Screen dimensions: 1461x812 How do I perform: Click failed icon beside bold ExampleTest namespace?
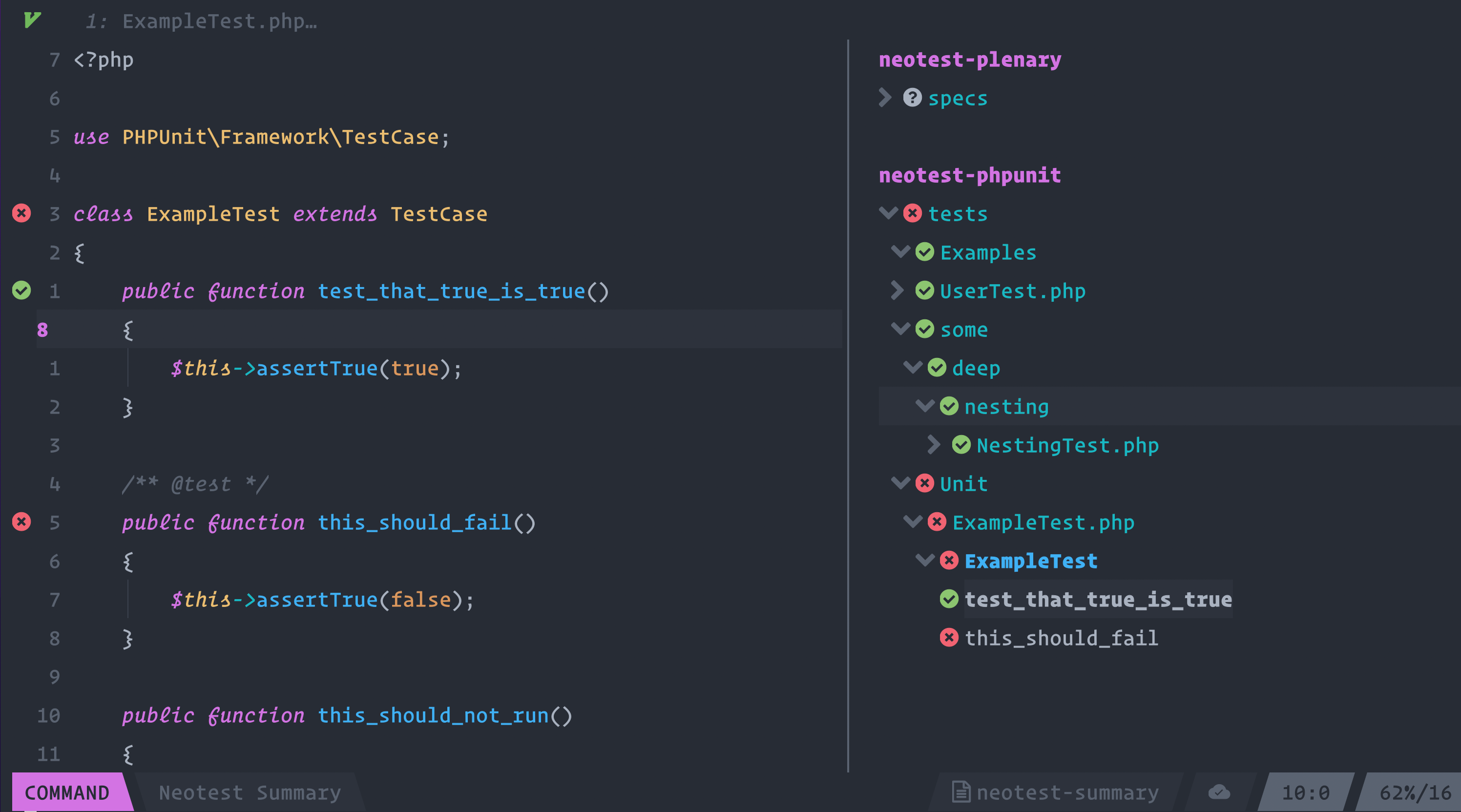(949, 560)
